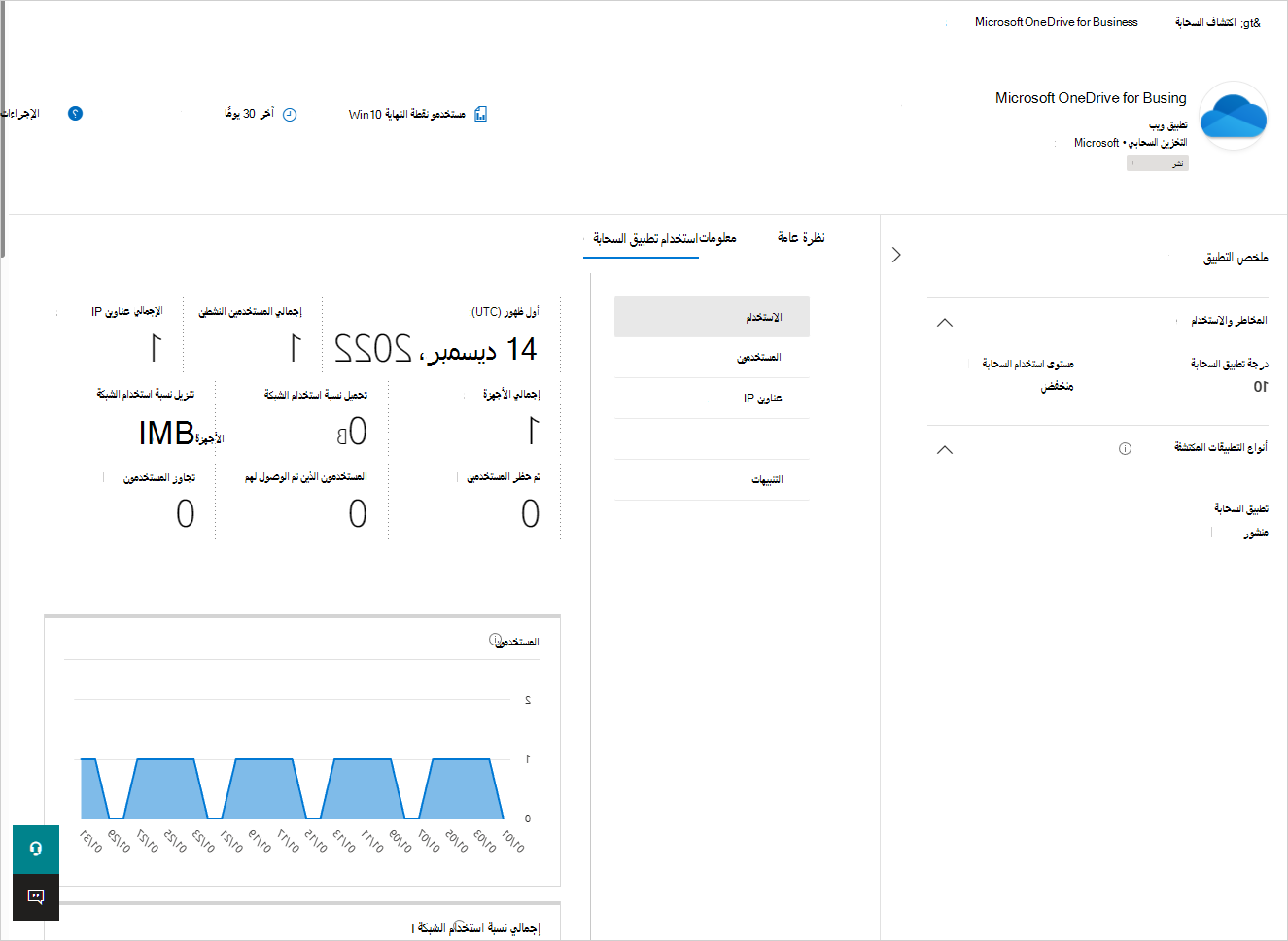1288x941 pixels.
Task: Open the feedback chat button
Action: 36,897
